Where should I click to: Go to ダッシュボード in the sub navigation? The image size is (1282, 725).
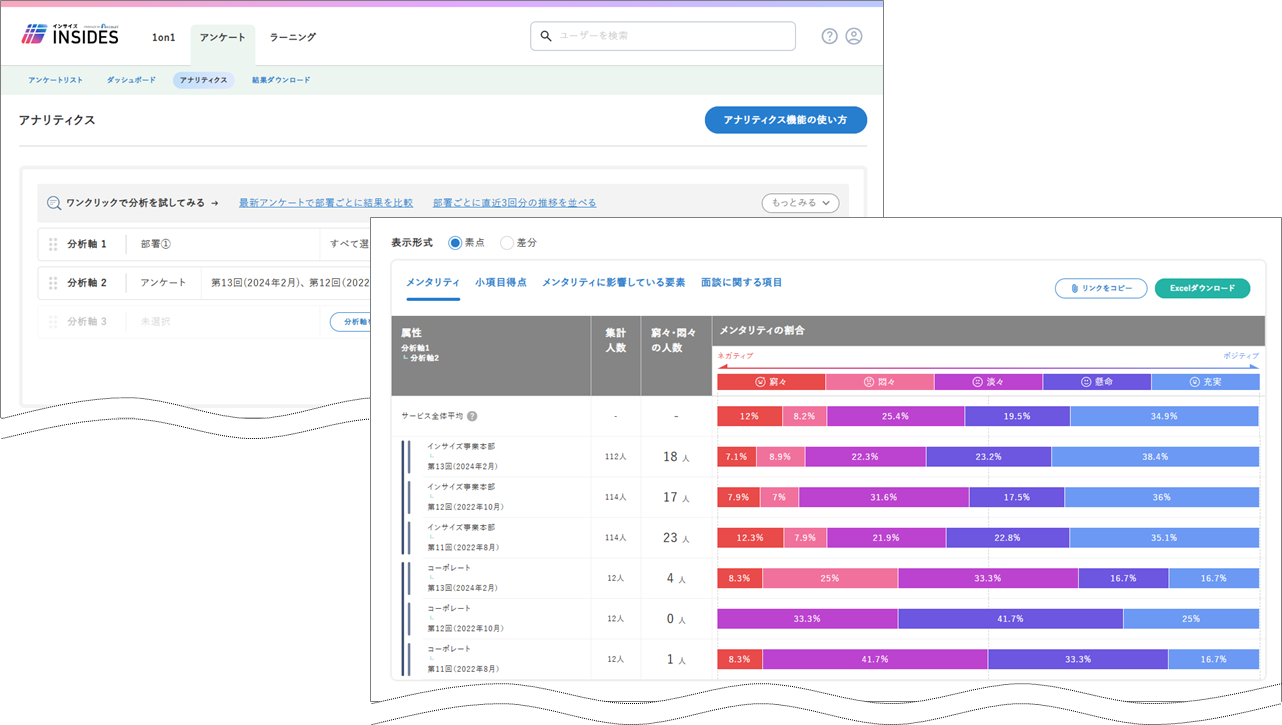click(131, 80)
